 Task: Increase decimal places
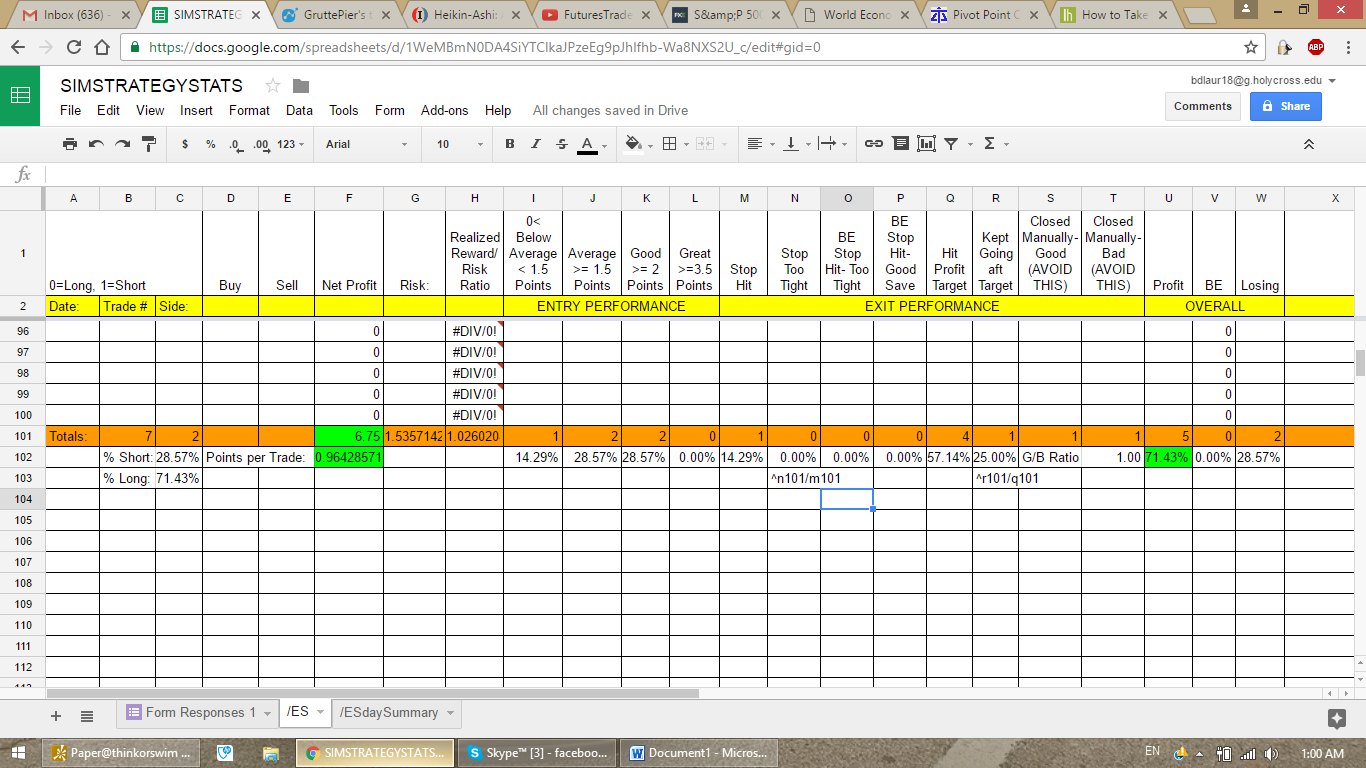coord(261,144)
